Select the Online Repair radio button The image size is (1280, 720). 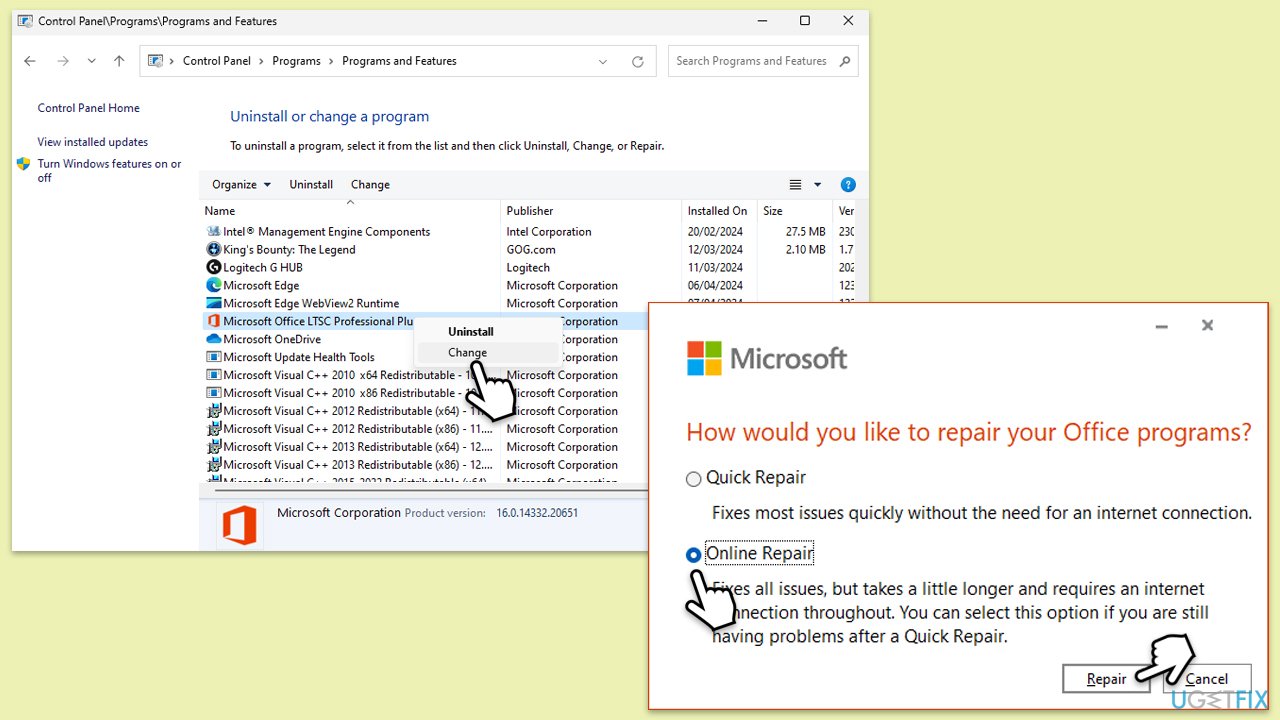(x=694, y=555)
